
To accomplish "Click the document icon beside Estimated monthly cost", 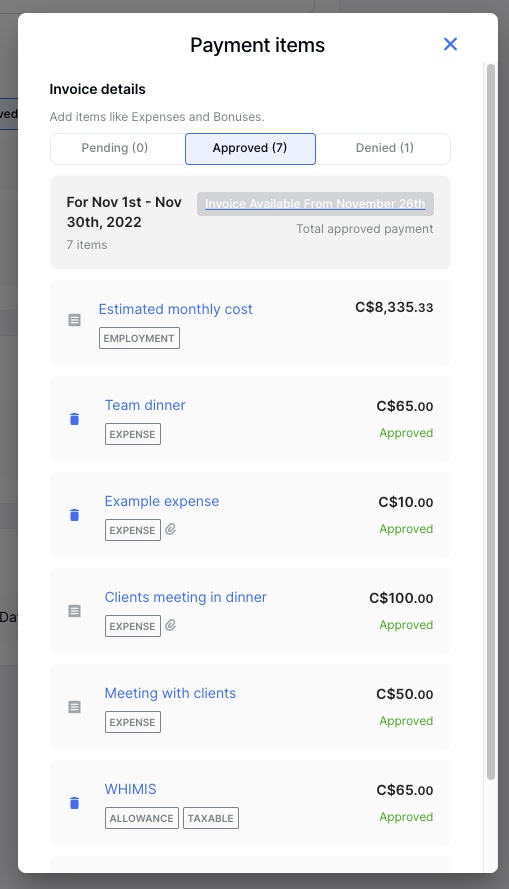I will tap(74, 320).
